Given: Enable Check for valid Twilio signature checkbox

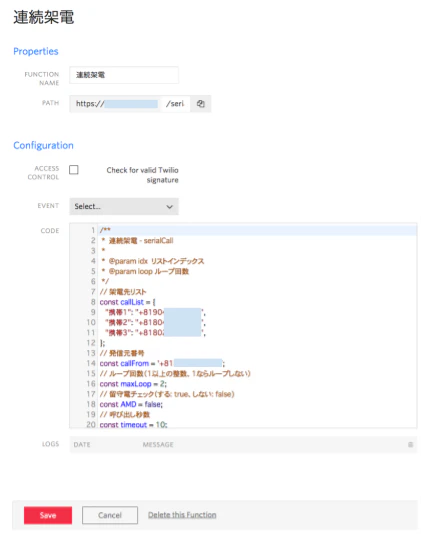Looking at the screenshot, I should coord(74,170).
